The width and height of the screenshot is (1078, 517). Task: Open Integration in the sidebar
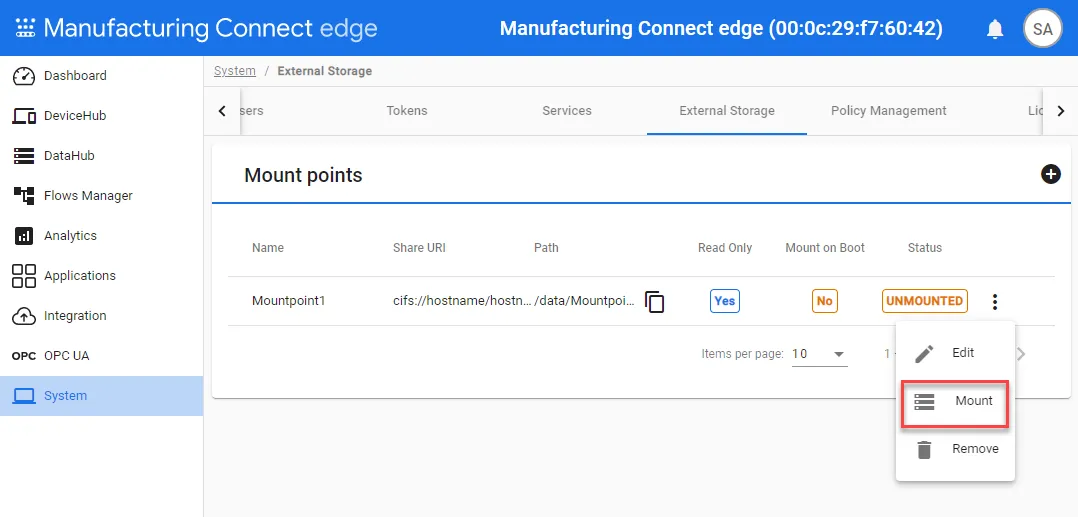pyautogui.click(x=102, y=316)
